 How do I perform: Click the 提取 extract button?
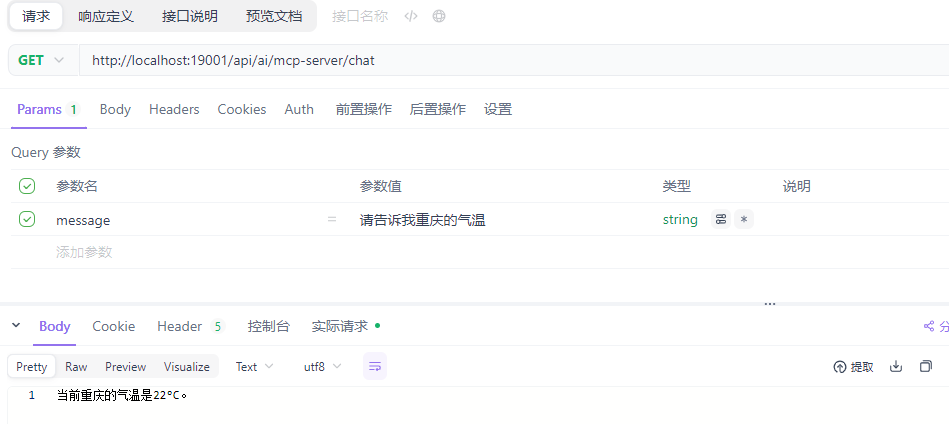(853, 367)
